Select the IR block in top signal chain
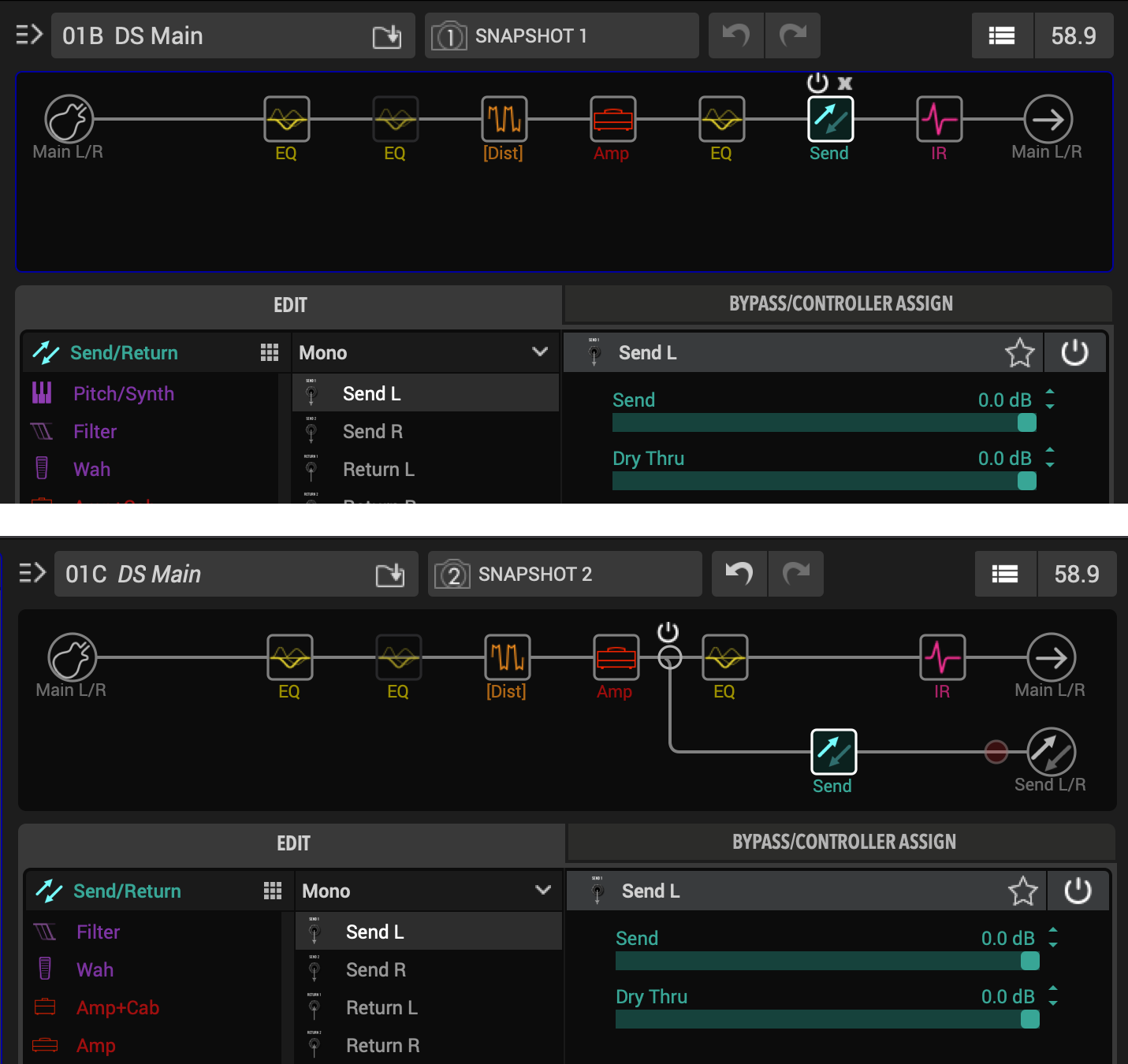 [x=939, y=119]
